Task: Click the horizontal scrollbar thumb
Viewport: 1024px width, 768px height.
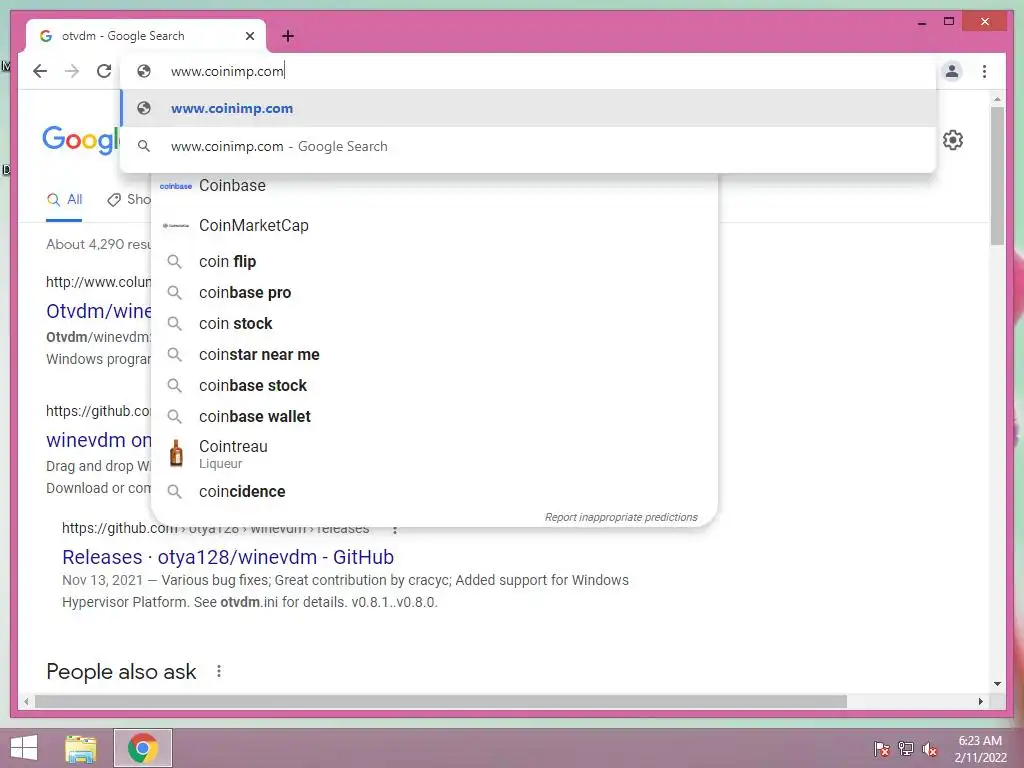Action: 441,702
